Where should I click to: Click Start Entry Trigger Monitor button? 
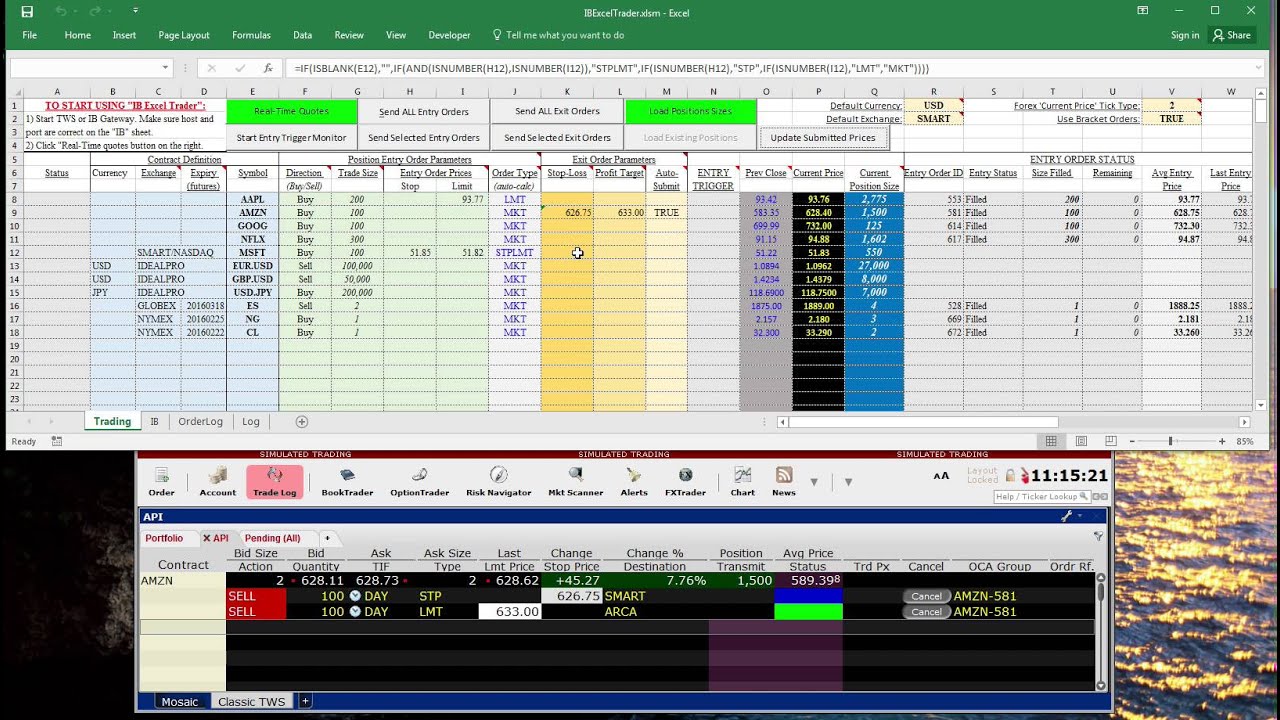(x=291, y=138)
